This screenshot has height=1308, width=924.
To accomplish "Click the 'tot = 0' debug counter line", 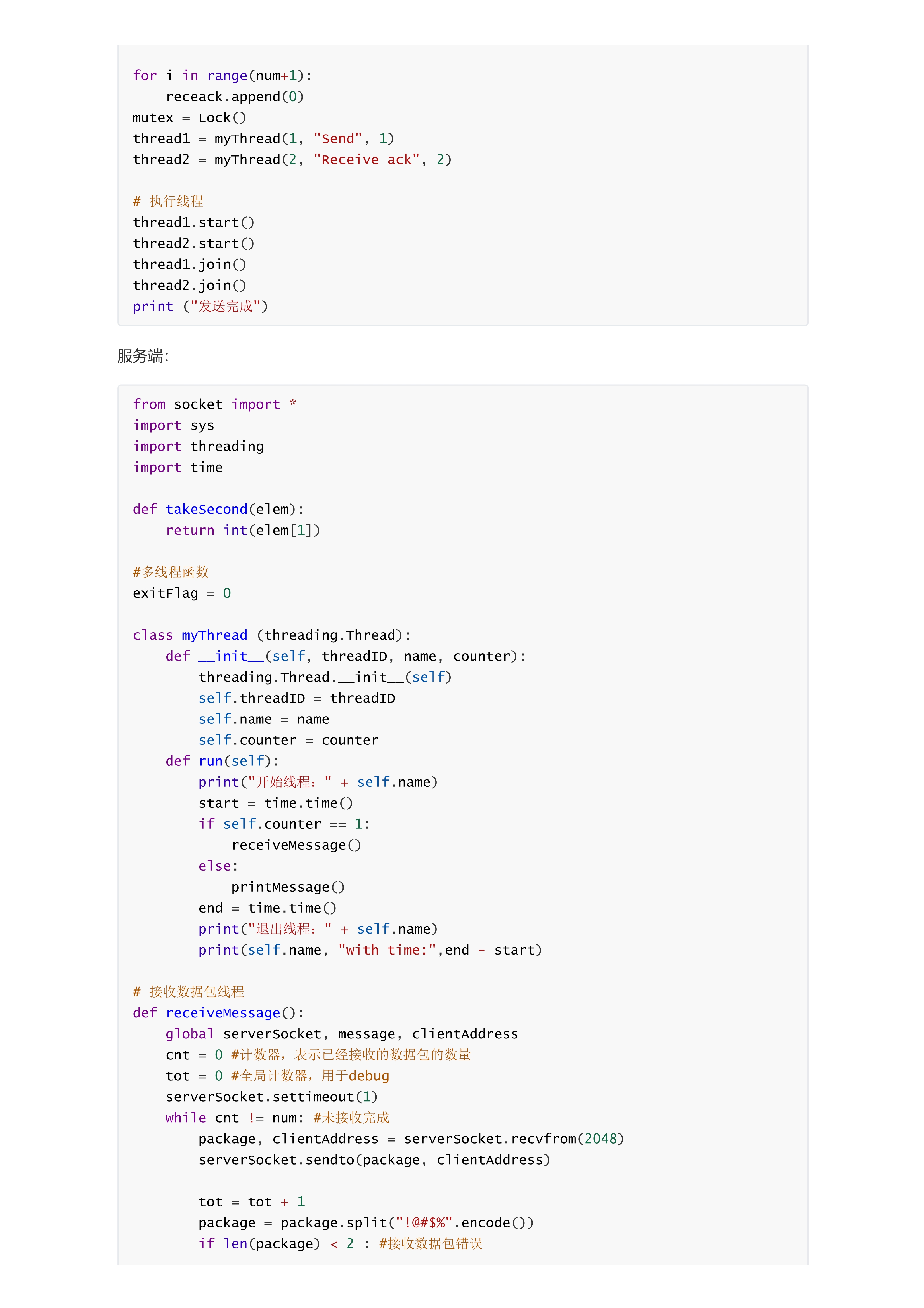I will (277, 1076).
